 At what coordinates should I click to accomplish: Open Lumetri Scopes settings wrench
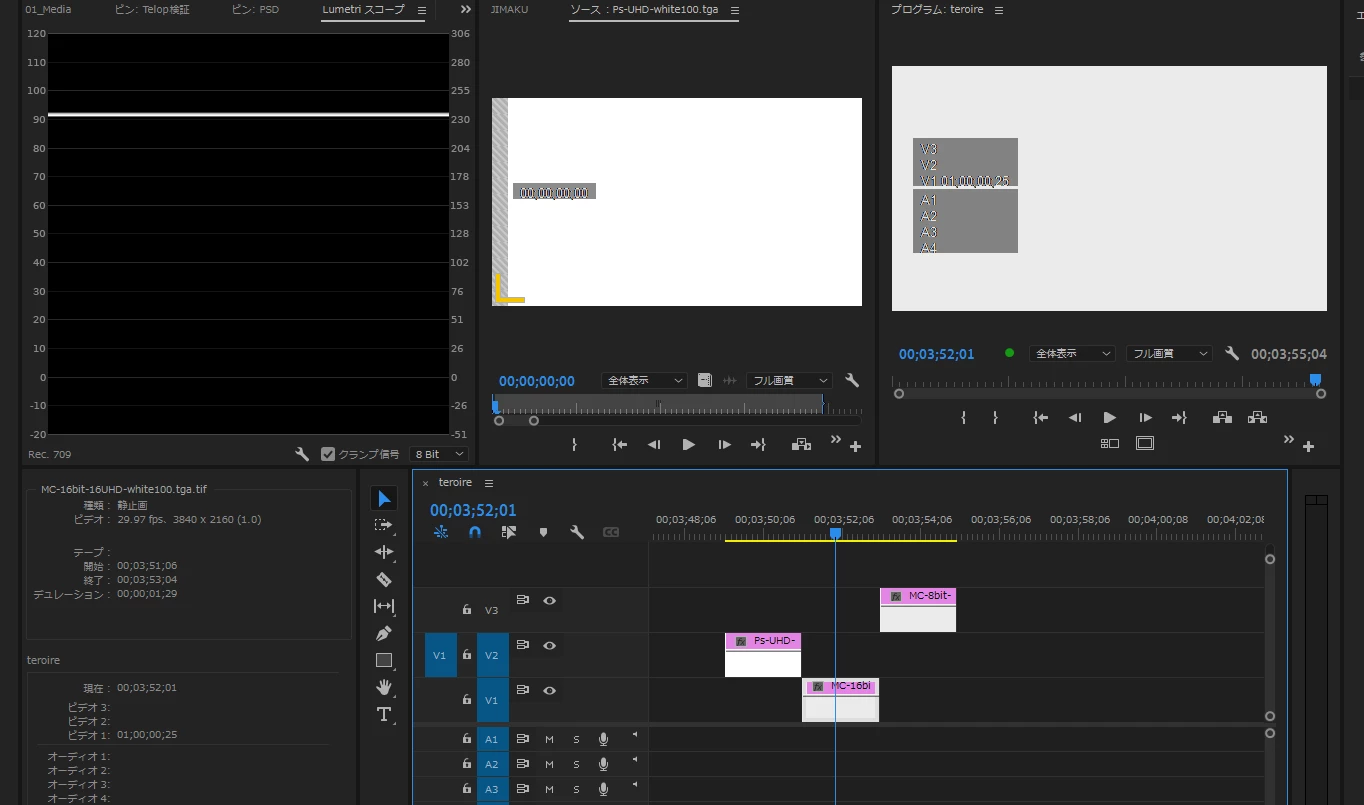(302, 454)
